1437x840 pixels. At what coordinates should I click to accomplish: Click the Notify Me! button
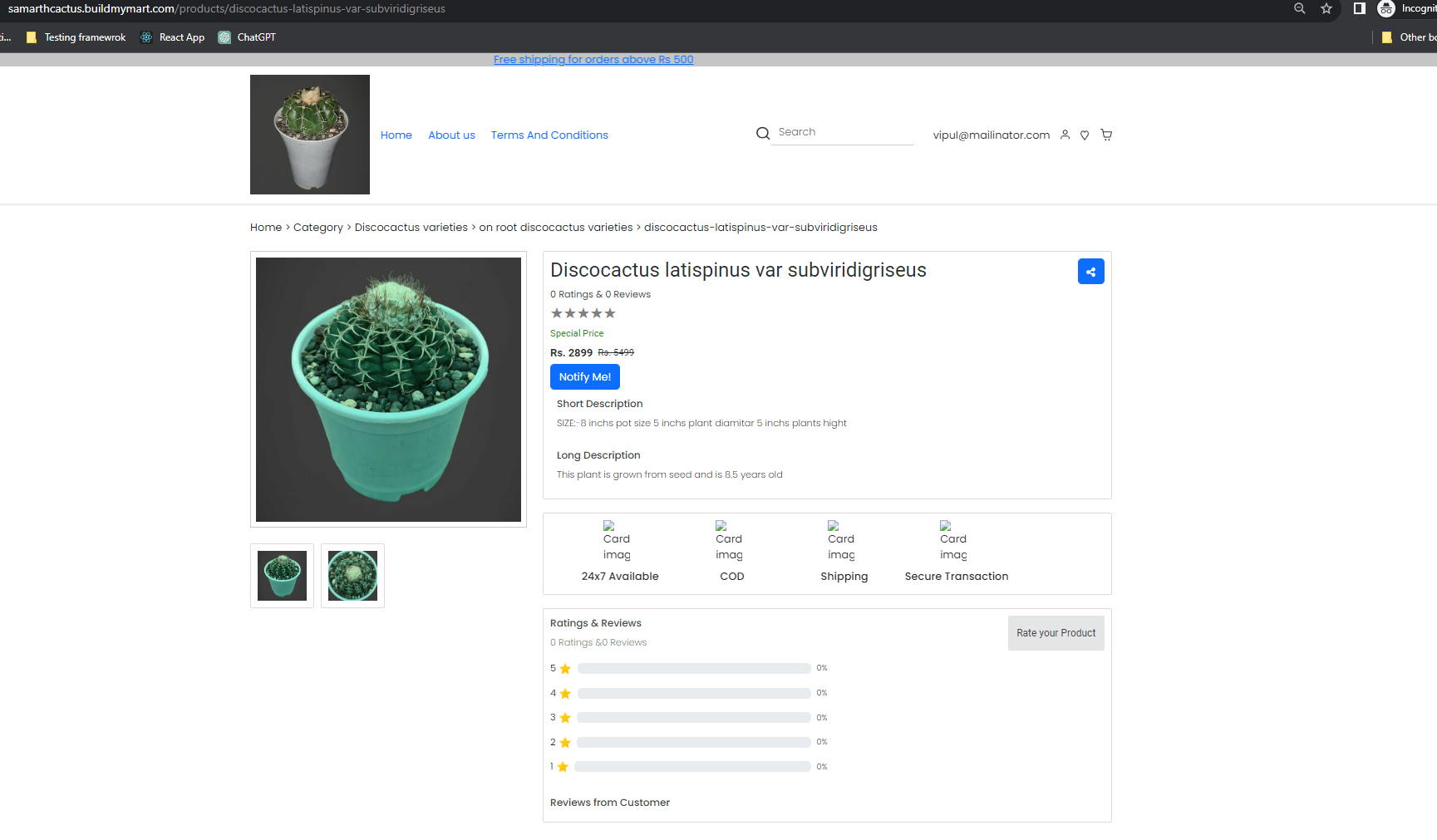(585, 377)
